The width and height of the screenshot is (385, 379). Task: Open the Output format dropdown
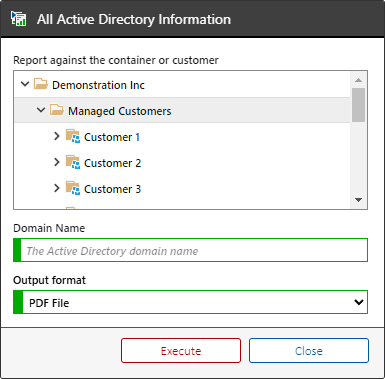point(190,302)
